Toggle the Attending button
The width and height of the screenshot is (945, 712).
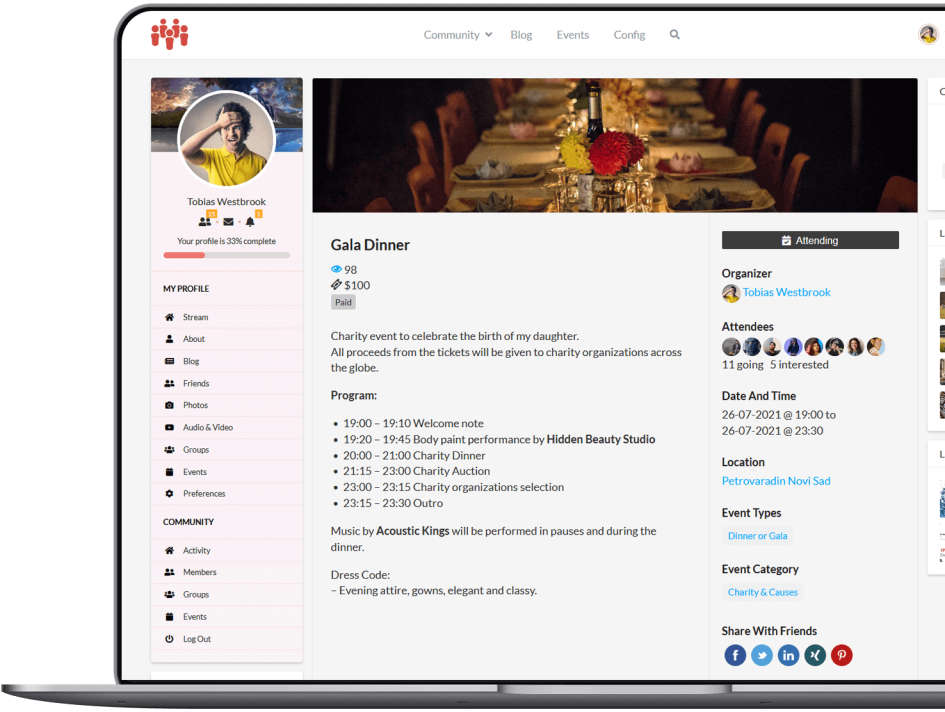tap(810, 240)
